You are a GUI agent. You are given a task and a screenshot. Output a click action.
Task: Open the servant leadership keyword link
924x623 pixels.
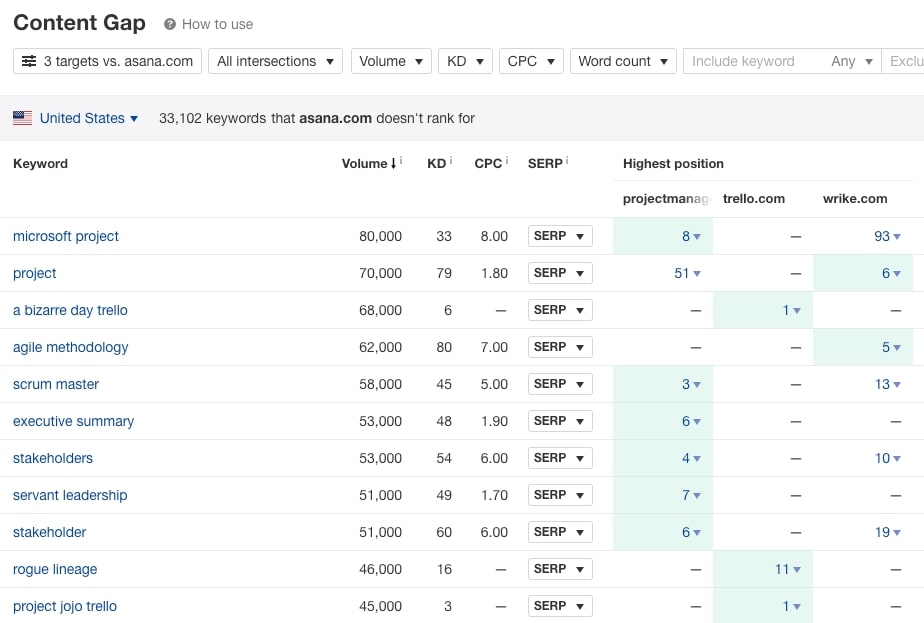click(70, 495)
